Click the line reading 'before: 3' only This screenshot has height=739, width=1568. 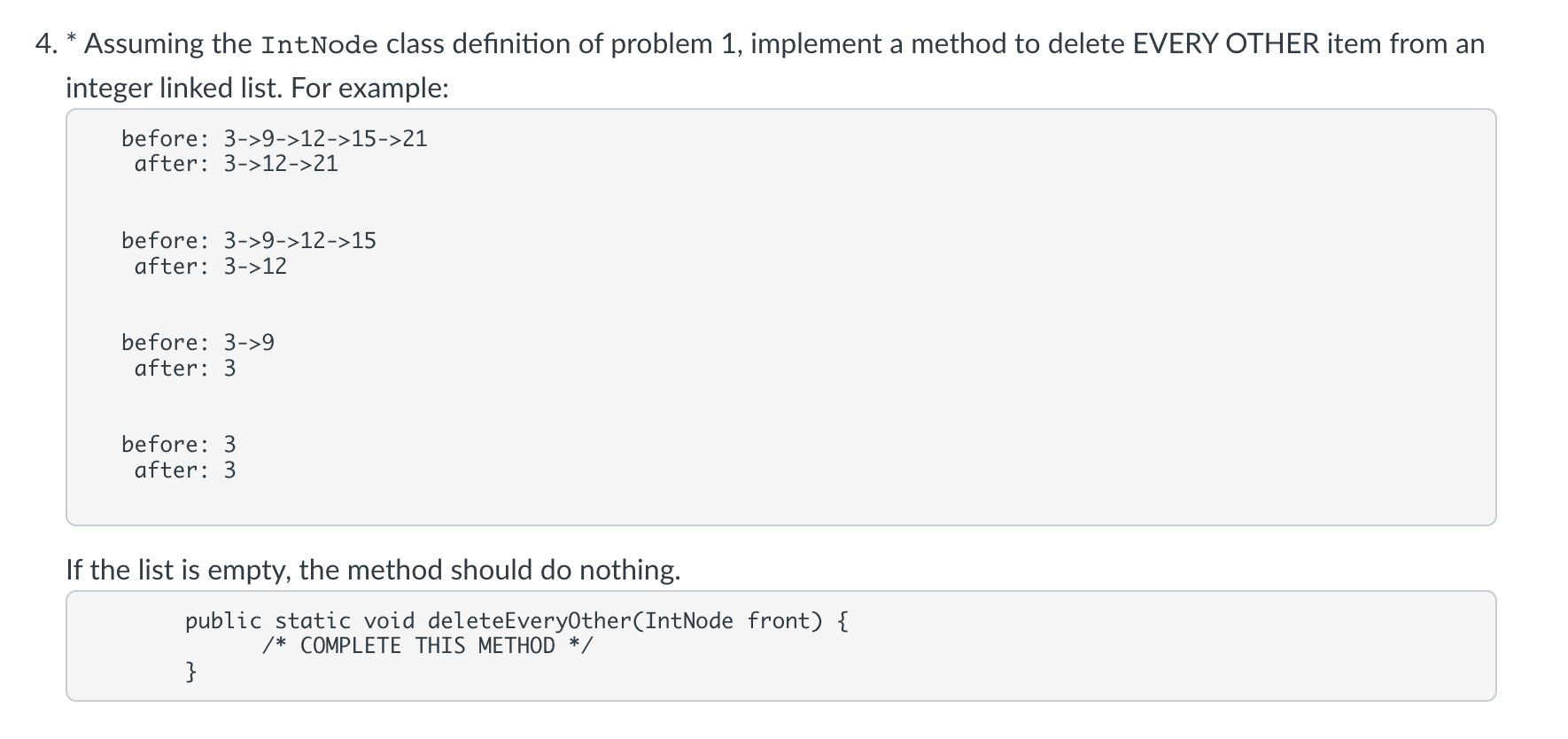click(179, 444)
